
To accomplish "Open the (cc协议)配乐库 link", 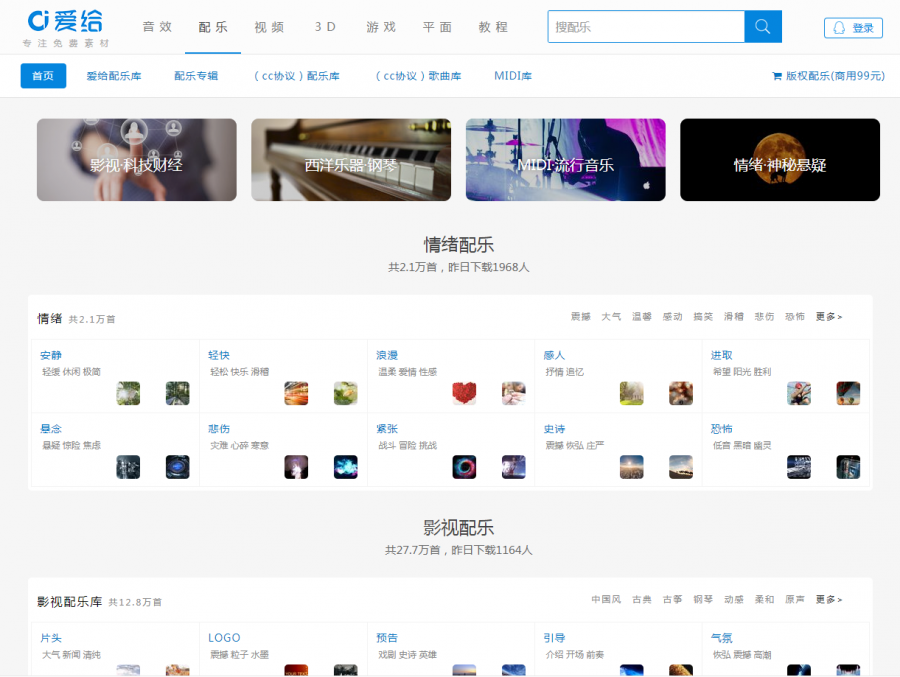I will coord(297,76).
